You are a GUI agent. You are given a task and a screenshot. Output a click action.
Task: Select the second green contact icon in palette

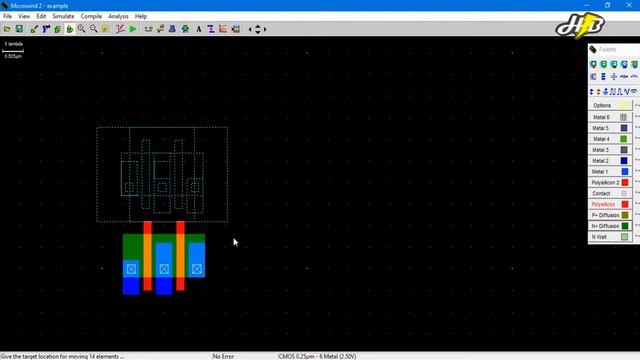coord(603,64)
